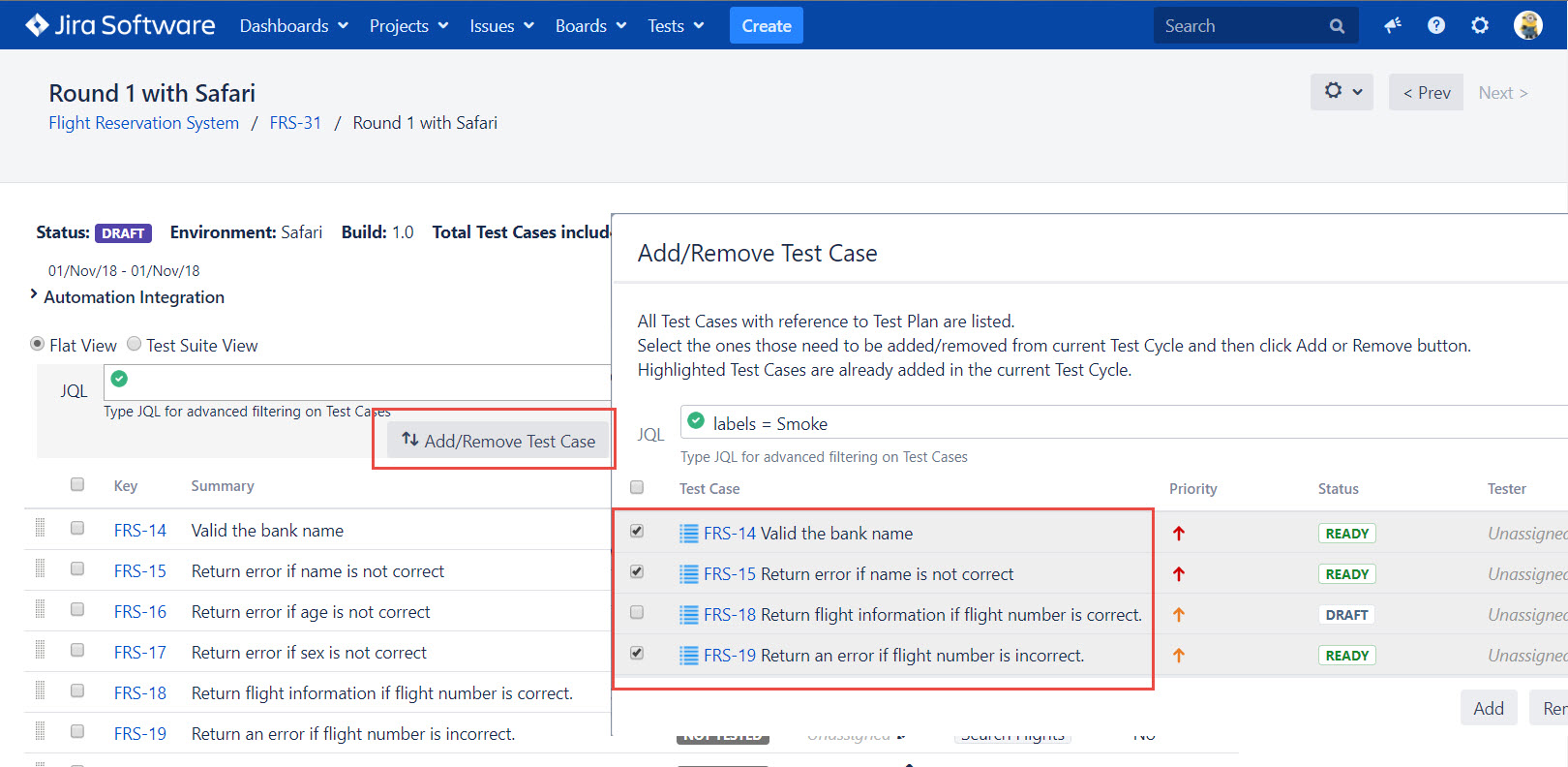
Task: Click the FRS-15 high priority arrow
Action: 1179,573
